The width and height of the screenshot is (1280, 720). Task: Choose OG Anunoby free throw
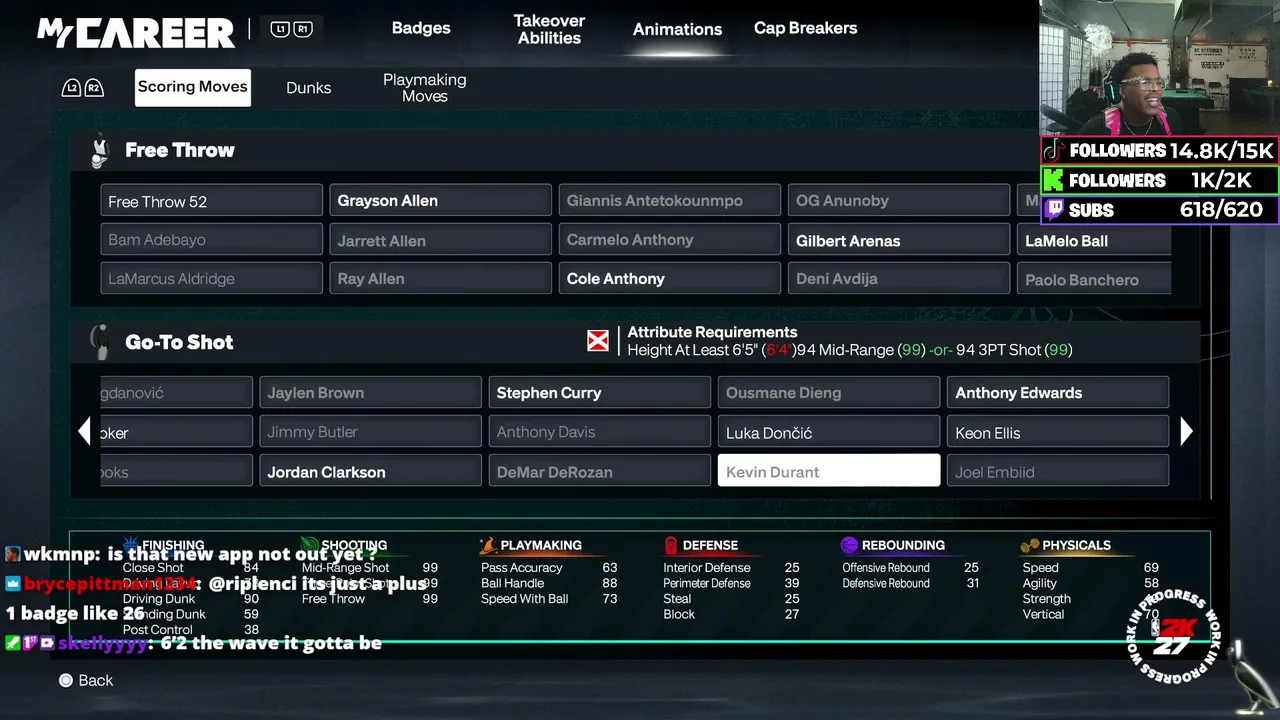(x=898, y=200)
